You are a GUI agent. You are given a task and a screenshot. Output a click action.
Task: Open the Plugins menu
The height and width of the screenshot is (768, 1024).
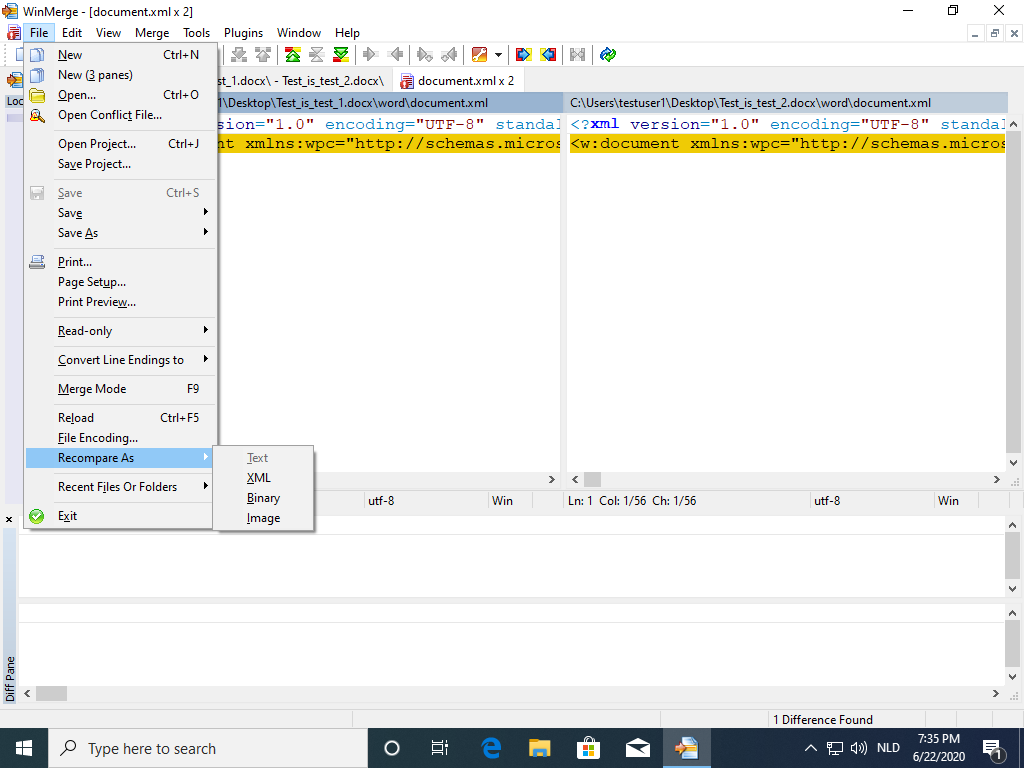coord(244,33)
